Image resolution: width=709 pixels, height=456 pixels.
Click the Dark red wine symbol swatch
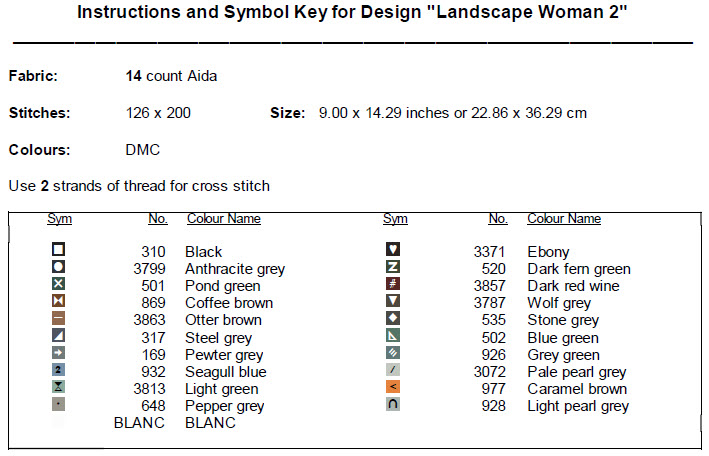393,284
